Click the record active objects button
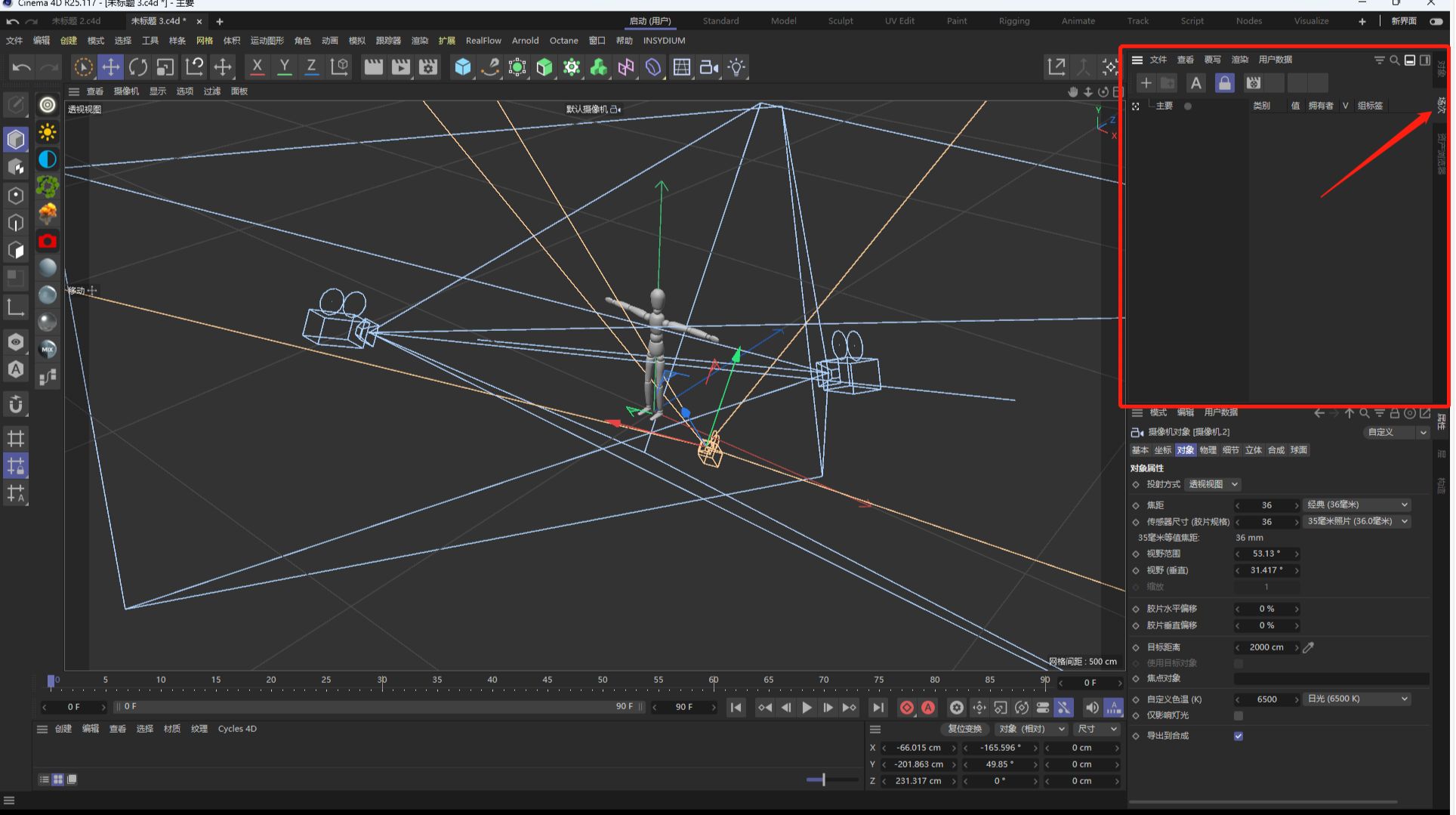Screen dimensions: 1456x815 tap(906, 708)
